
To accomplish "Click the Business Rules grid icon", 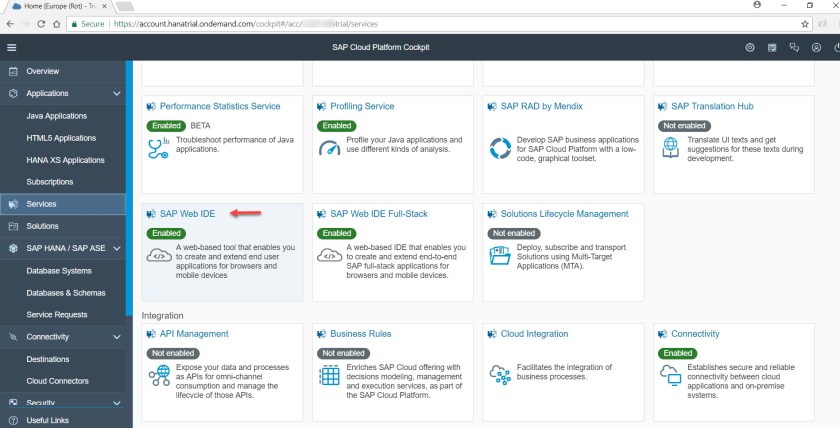I will pyautogui.click(x=329, y=376).
